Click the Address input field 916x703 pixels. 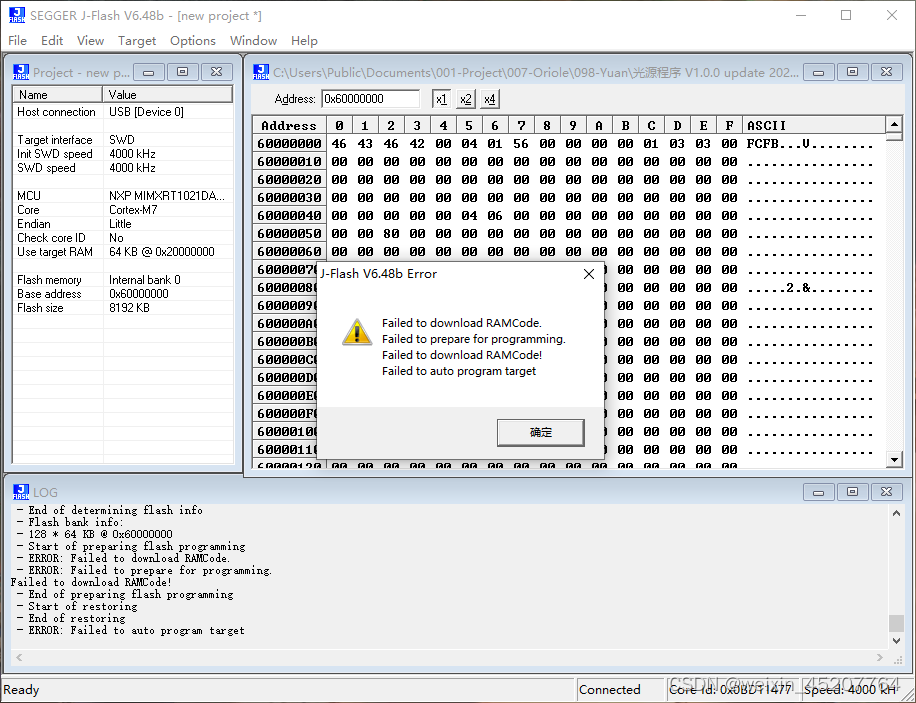pos(370,99)
